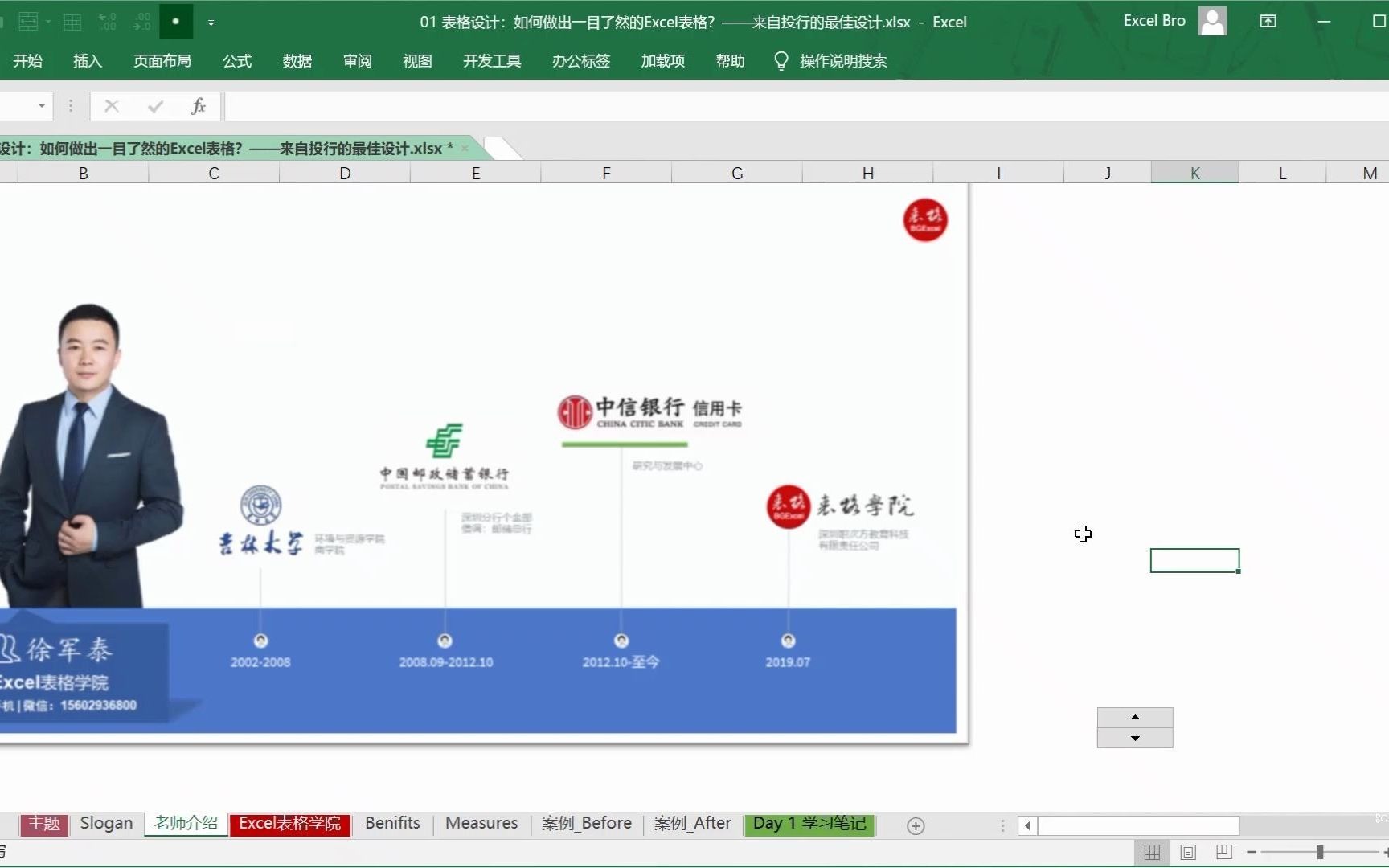The height and width of the screenshot is (868, 1389).
Task: Click inside the formula bar input
Action: click(806, 106)
